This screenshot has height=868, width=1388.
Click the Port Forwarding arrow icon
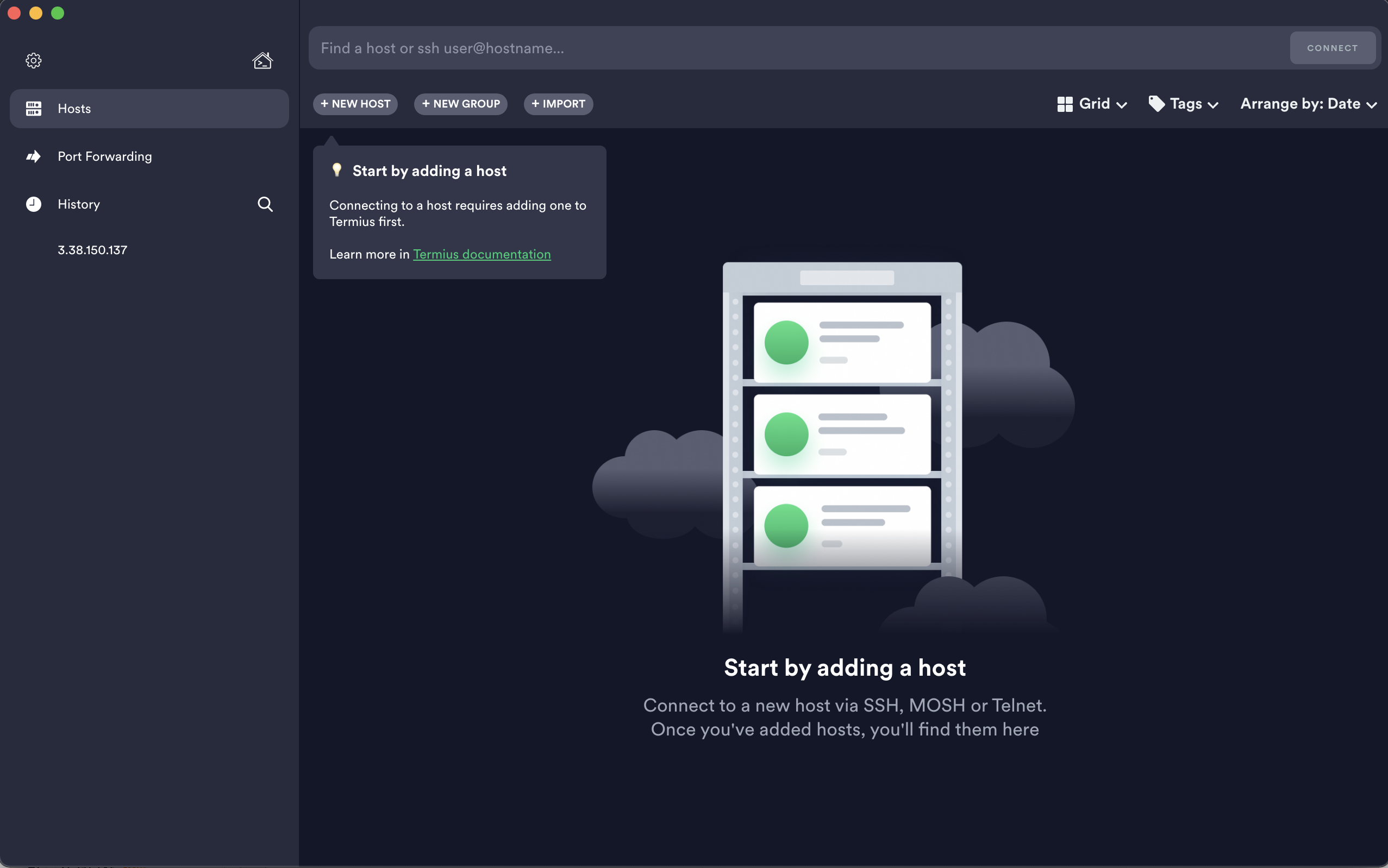point(33,156)
